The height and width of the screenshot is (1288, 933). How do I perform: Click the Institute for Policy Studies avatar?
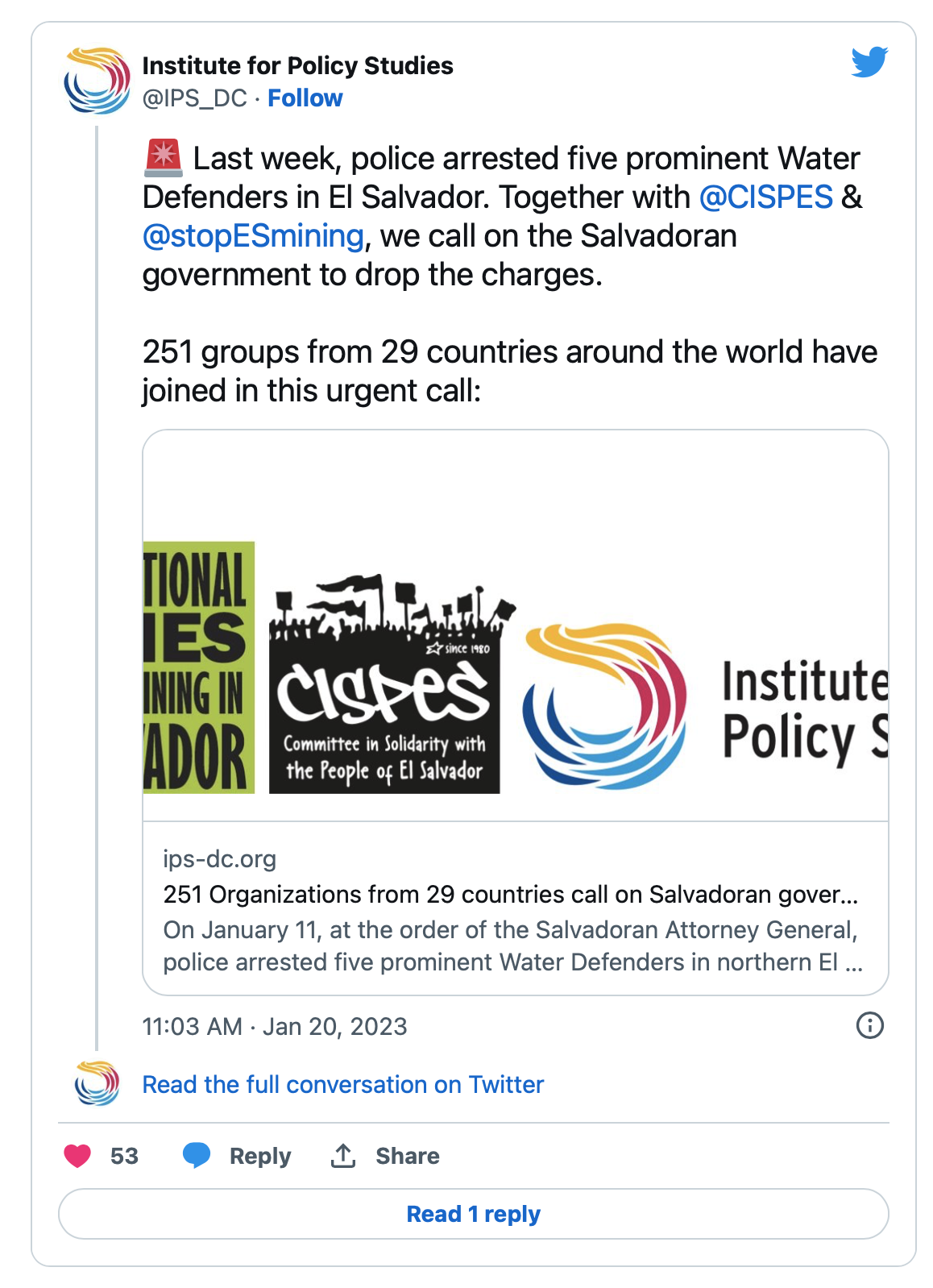(97, 81)
